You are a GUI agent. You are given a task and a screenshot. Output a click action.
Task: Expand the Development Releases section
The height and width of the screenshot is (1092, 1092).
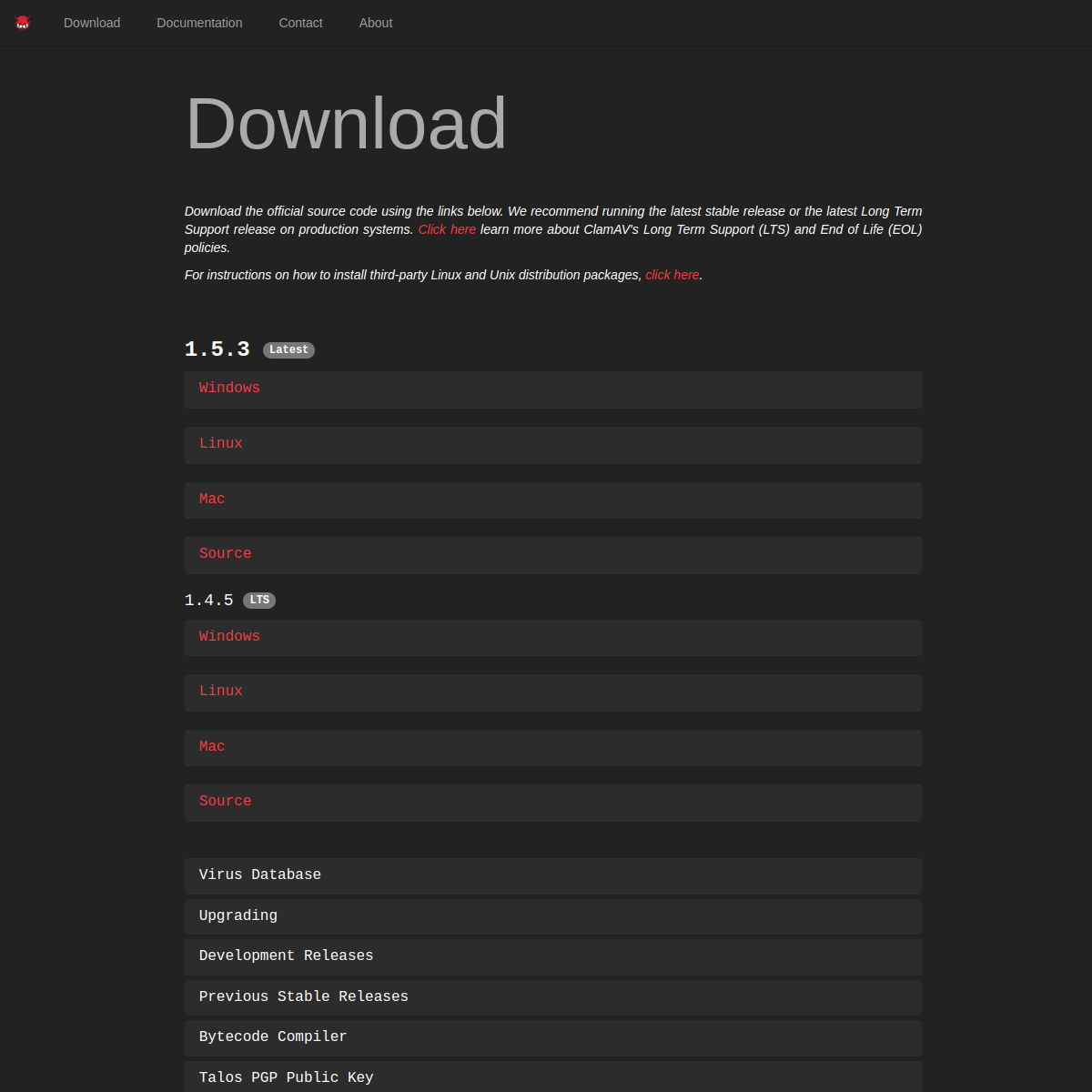click(x=553, y=957)
